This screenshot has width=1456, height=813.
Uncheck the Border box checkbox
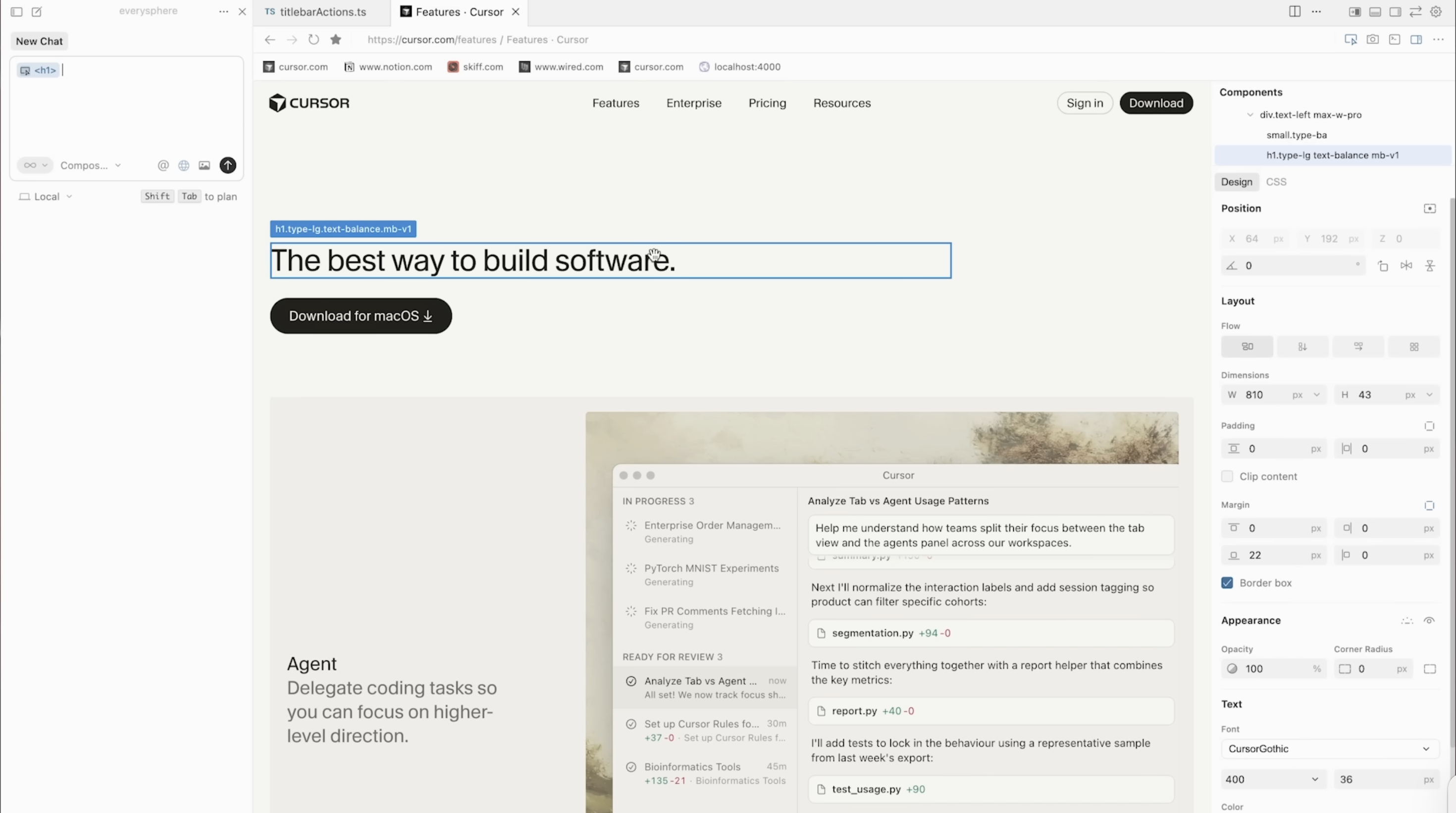[1227, 582]
